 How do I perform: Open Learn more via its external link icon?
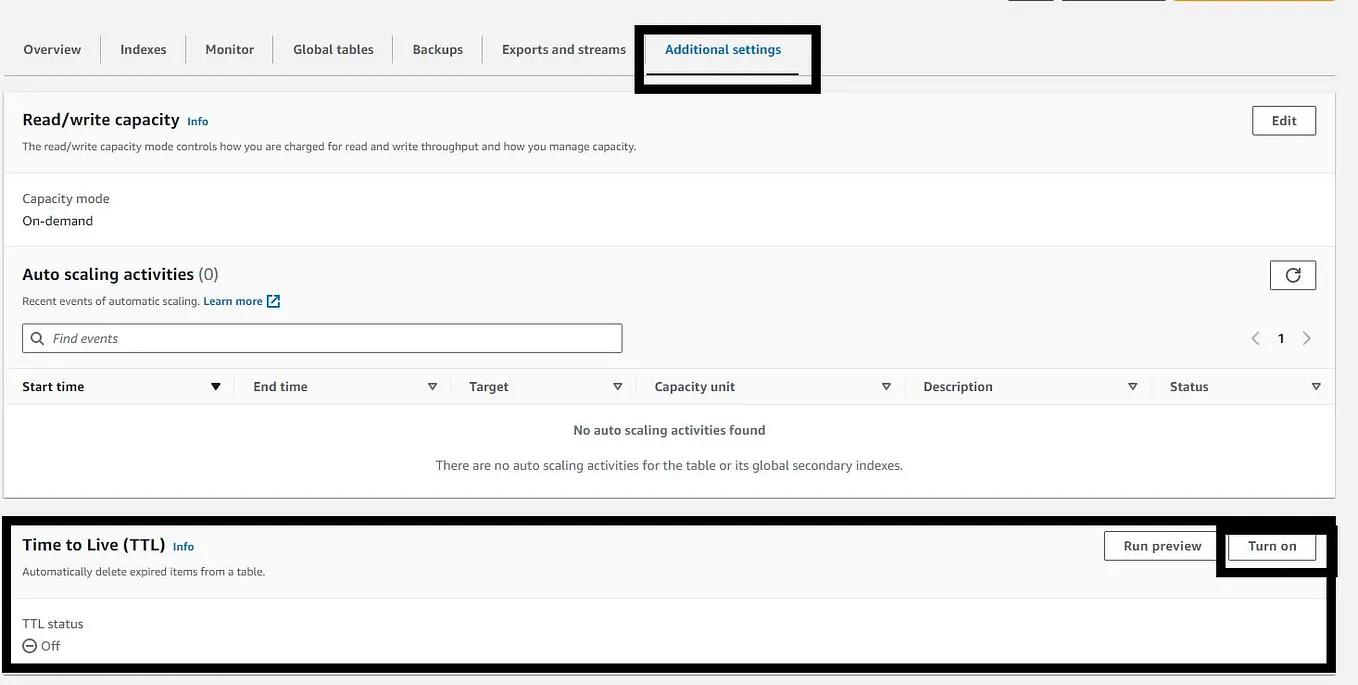pos(272,301)
